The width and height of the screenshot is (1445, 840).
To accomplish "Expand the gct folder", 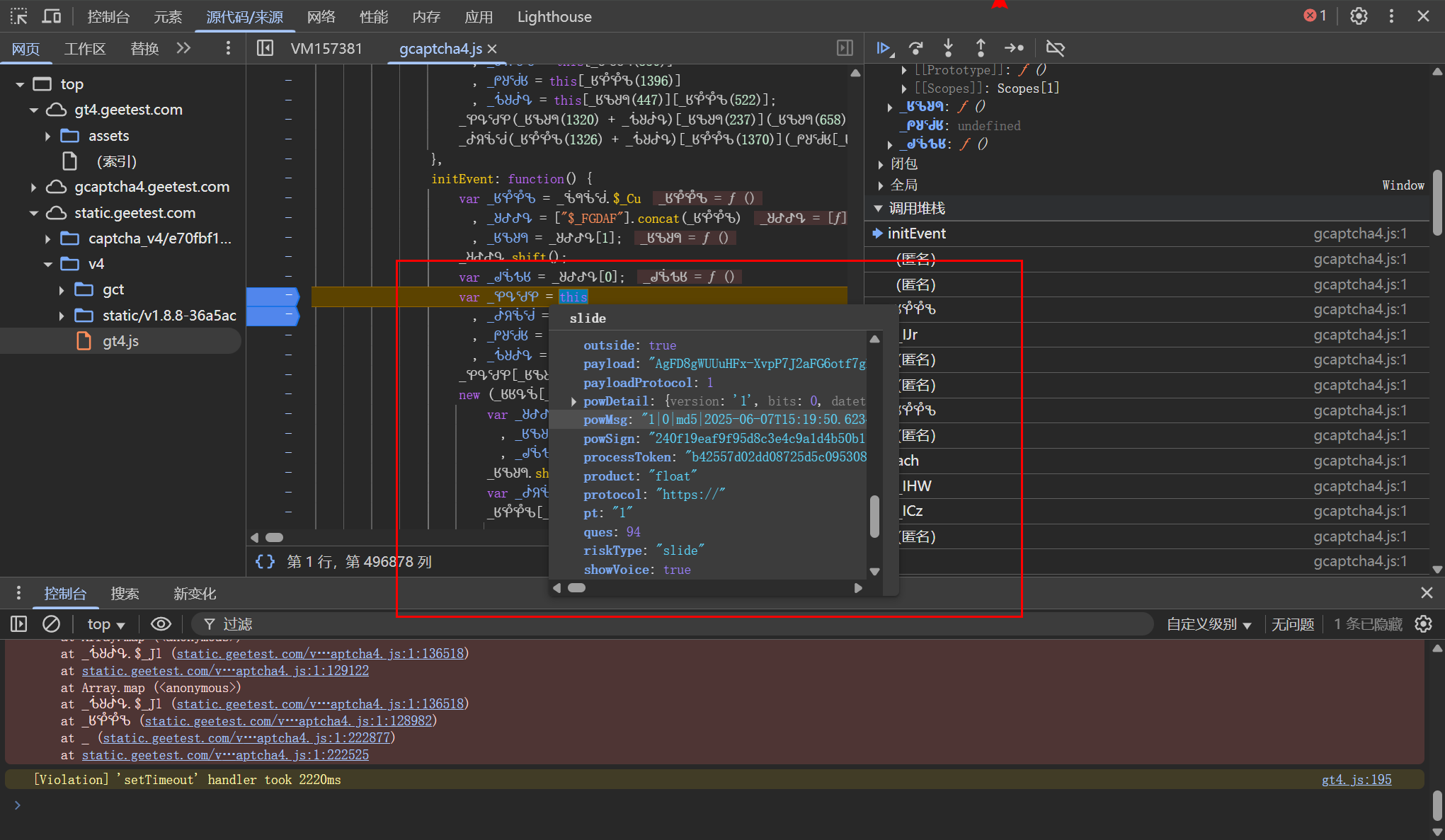I will (62, 289).
